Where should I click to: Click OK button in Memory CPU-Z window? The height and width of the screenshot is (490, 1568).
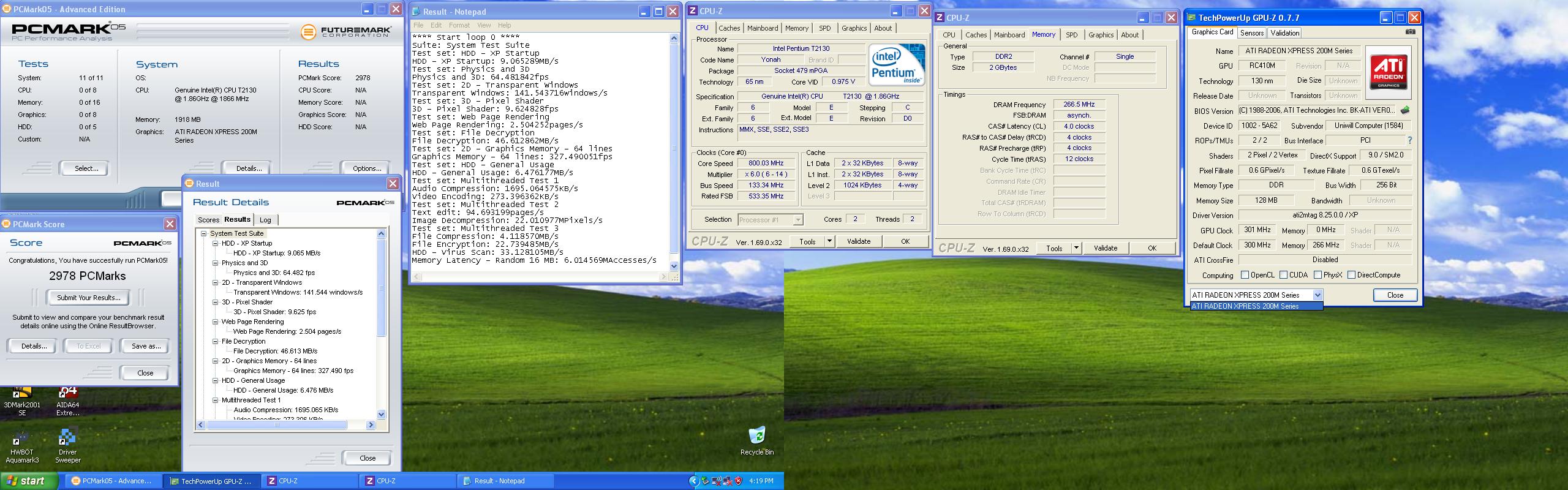click(1151, 248)
